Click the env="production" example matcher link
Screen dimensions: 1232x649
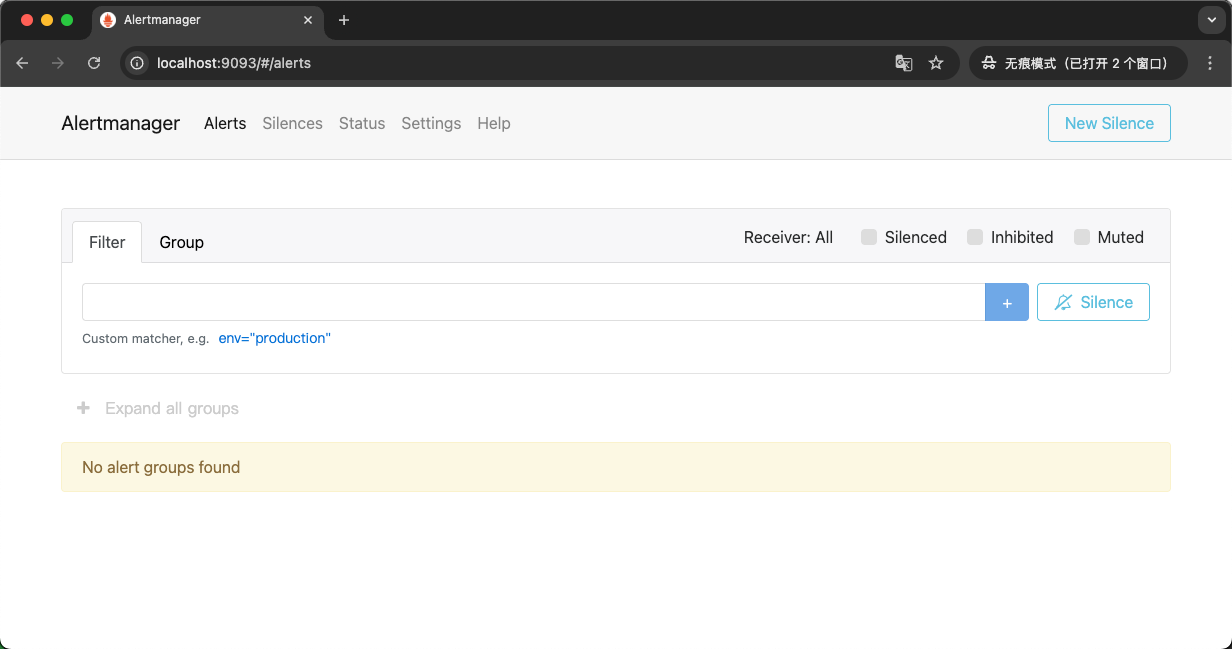click(x=274, y=338)
